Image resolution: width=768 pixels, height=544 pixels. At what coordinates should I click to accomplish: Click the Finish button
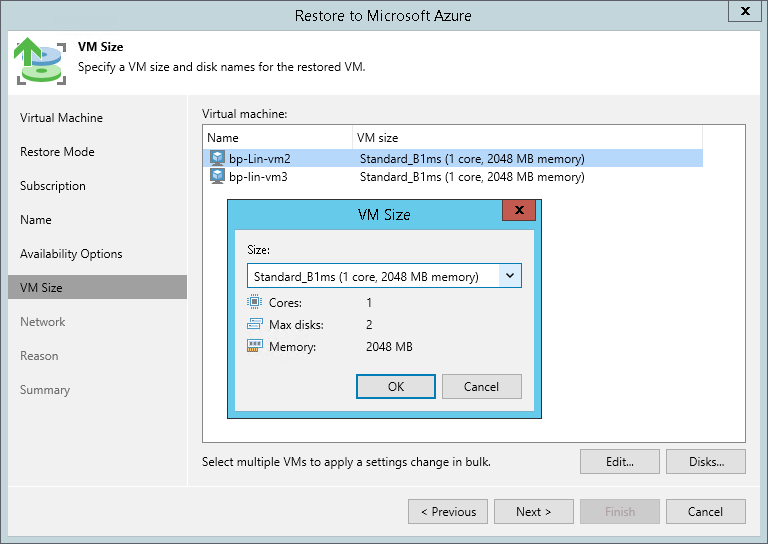pos(620,512)
